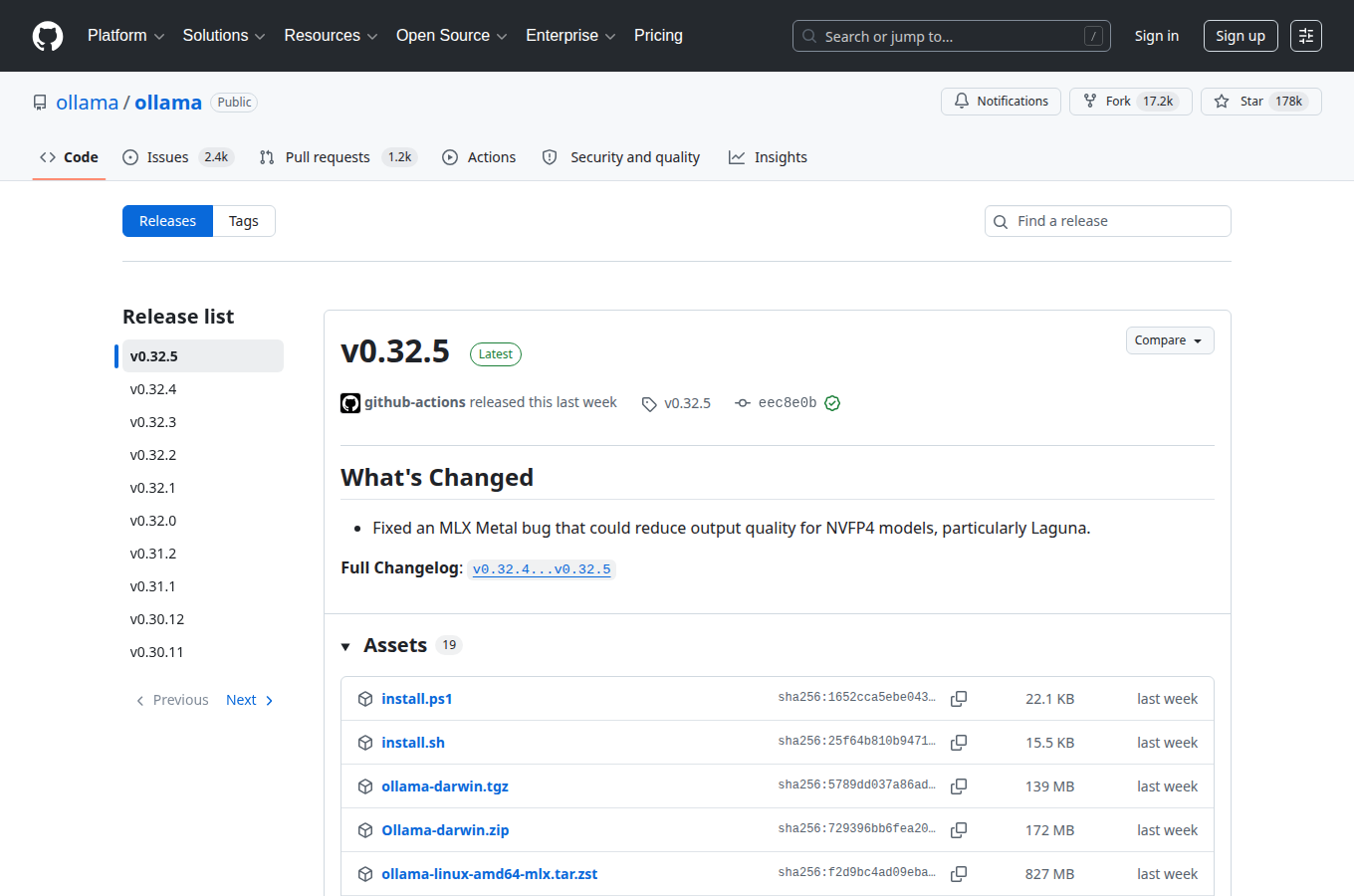Click the Find a release search box
Screen dimensions: 1354x896
[x=1108, y=221]
